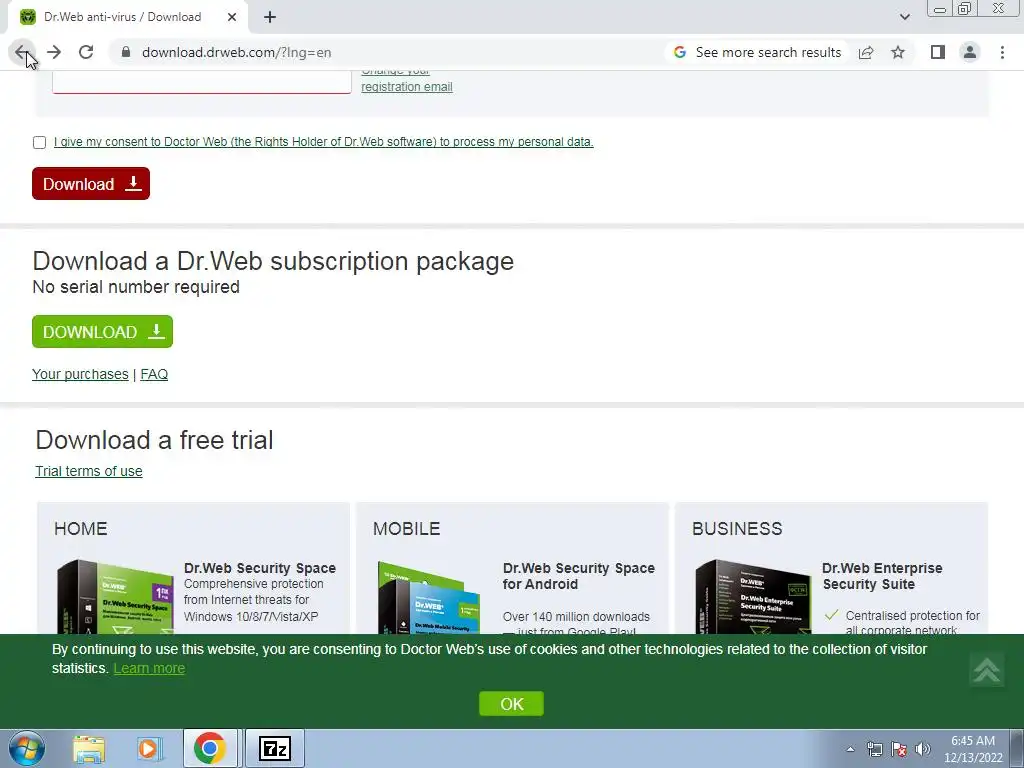Open the FAQ link
The width and height of the screenshot is (1024, 768).
point(154,374)
